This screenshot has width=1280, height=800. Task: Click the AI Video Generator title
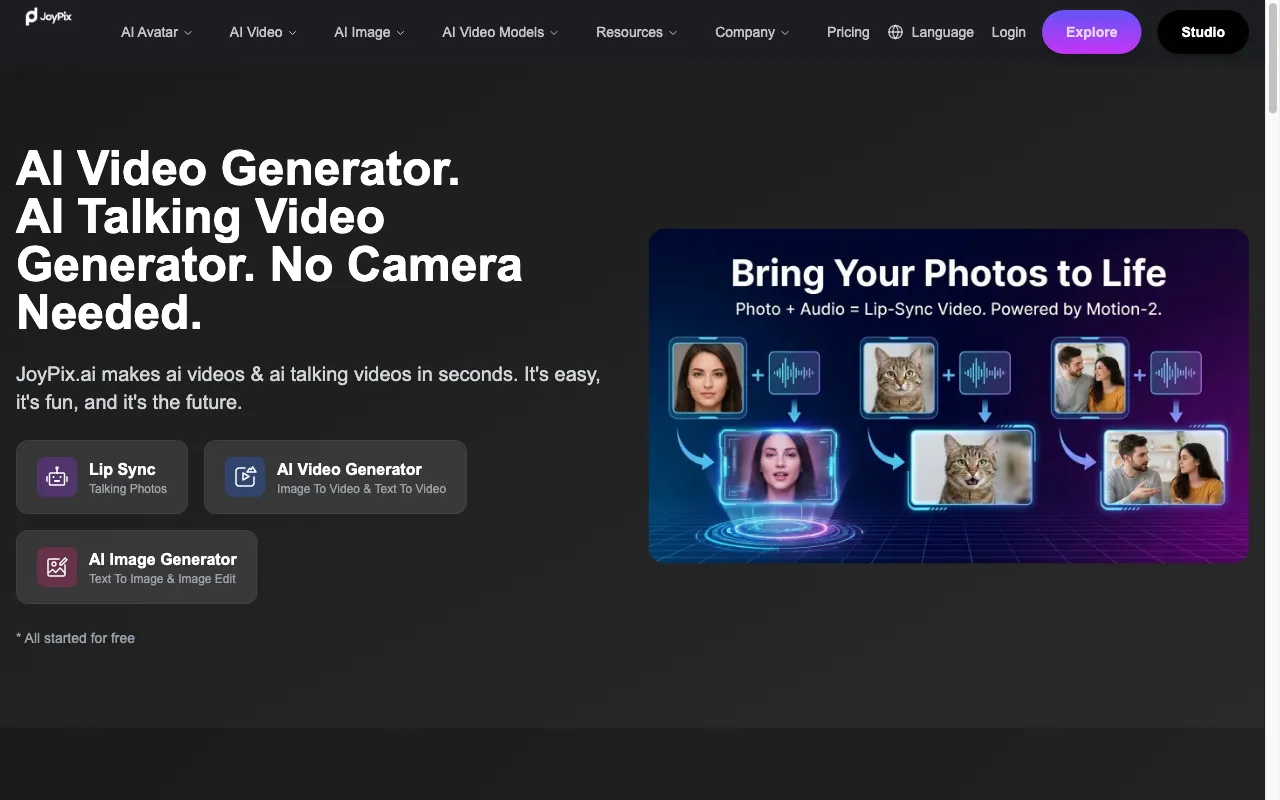pos(349,469)
